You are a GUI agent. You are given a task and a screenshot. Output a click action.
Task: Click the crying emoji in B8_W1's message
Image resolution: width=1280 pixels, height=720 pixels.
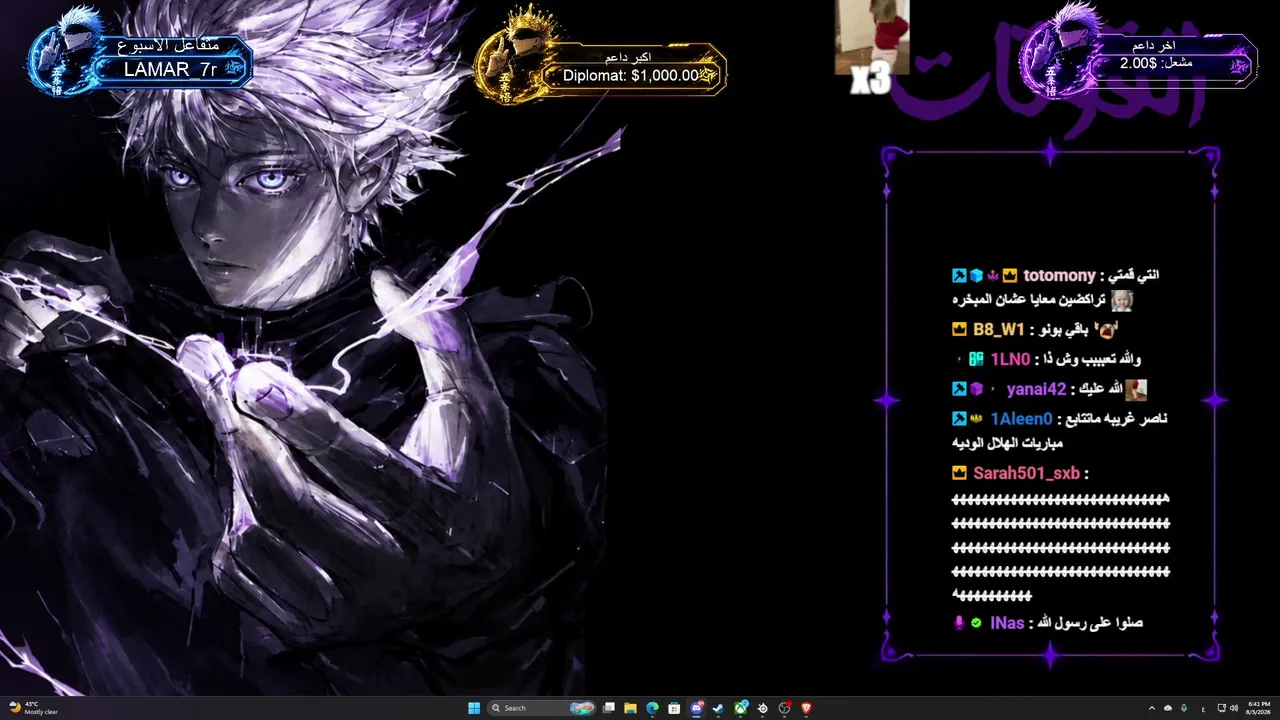(1106, 329)
